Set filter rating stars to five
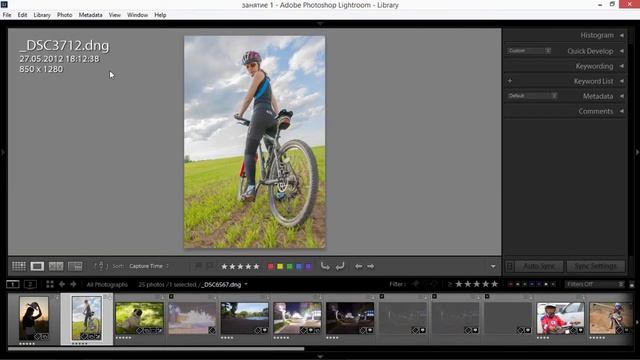The height and width of the screenshot is (360, 640). pyautogui.click(x=495, y=284)
